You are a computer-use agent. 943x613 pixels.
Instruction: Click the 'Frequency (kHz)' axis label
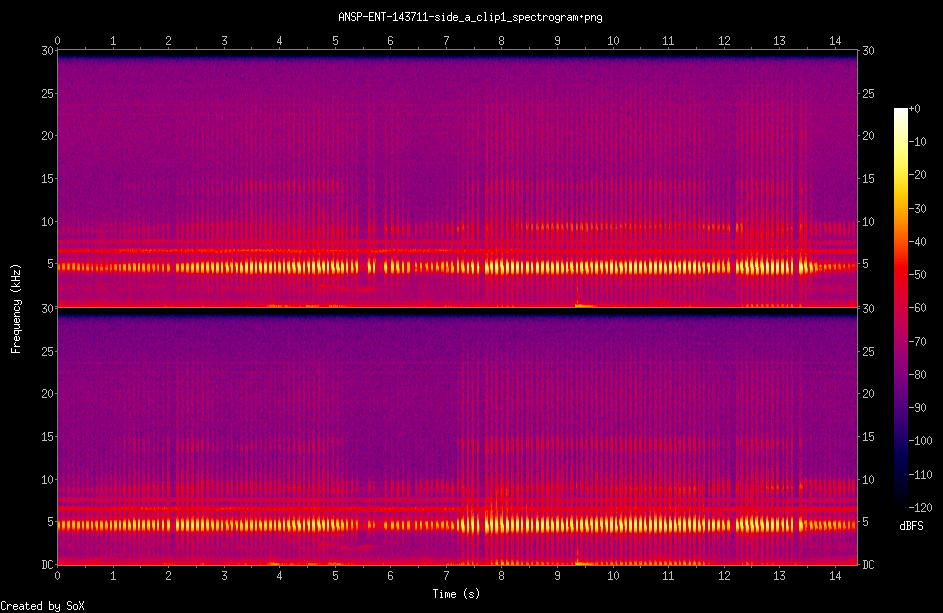(x=16, y=308)
